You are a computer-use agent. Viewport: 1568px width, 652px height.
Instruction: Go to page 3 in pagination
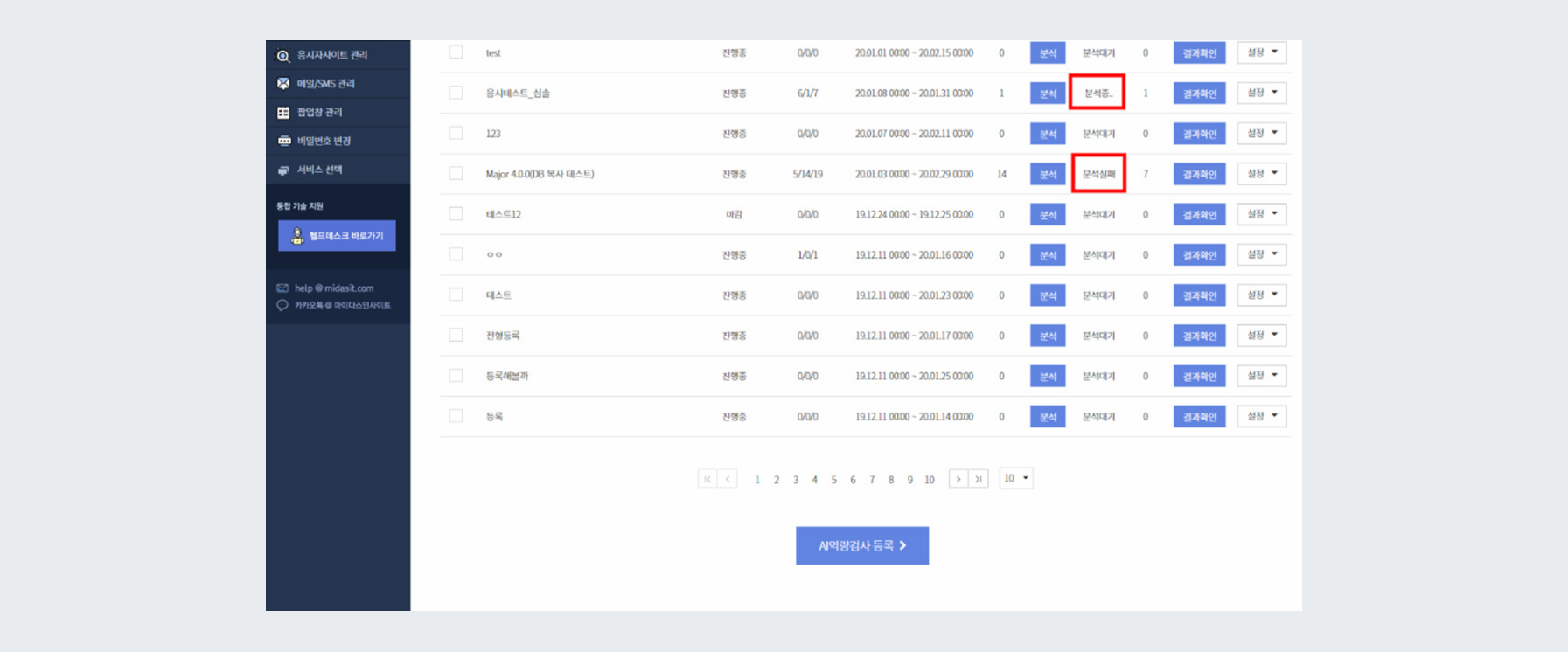click(x=796, y=480)
